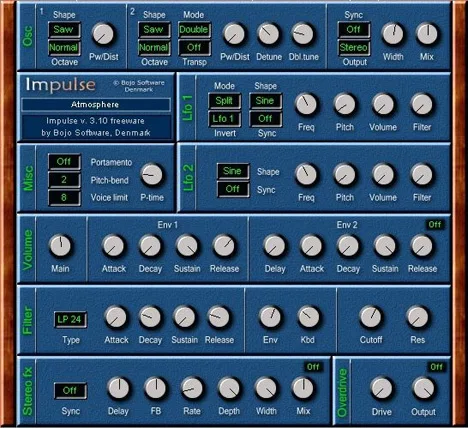Screen dimensions: 468x428
Task: Click the Filter Decay knob
Action: coord(150,317)
